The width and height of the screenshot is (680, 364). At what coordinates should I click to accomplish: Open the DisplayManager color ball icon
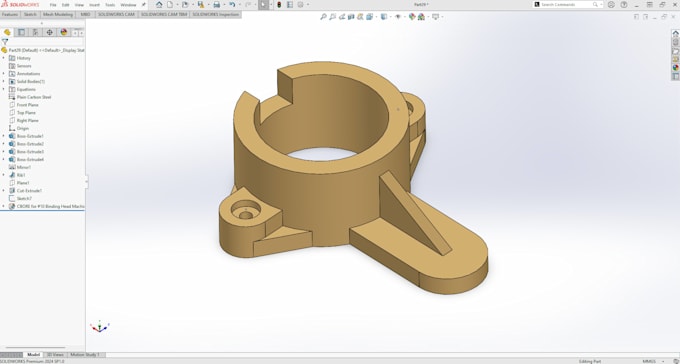click(x=64, y=32)
